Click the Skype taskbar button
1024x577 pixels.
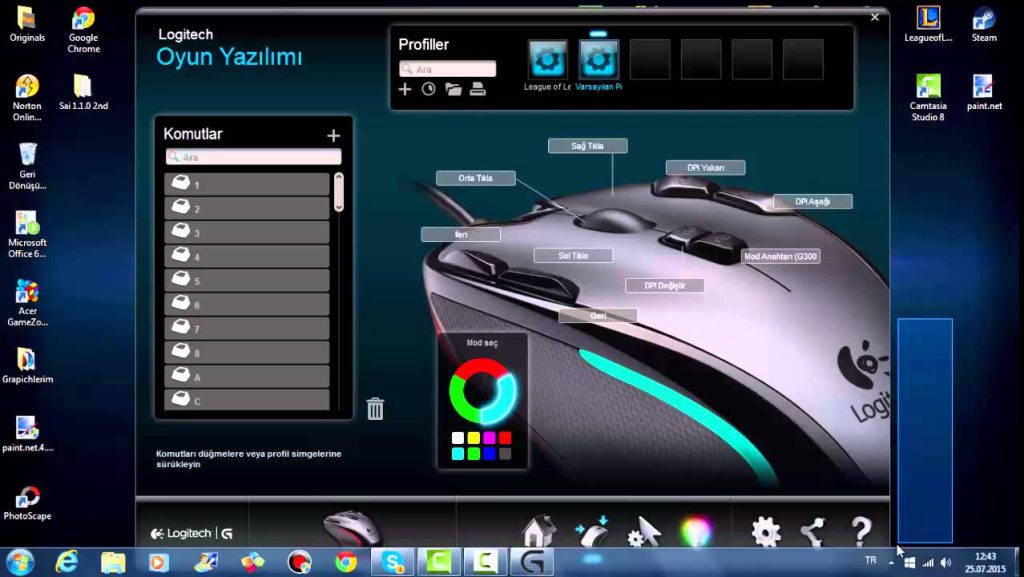(x=392, y=562)
